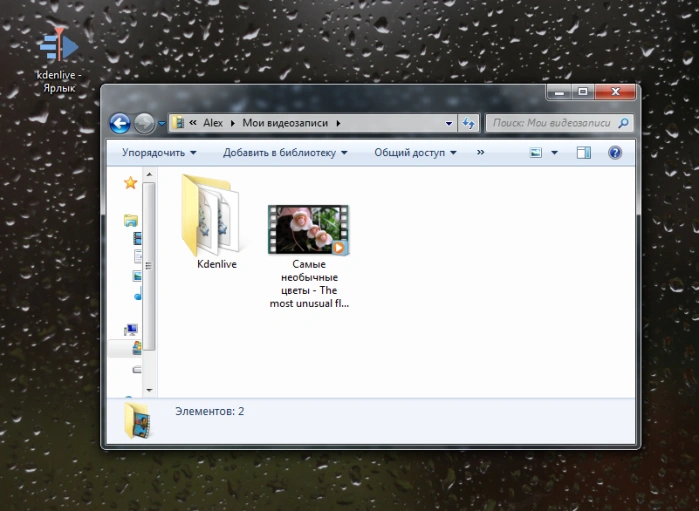Open the recent pages dropdown arrow
The image size is (699, 511).
[162, 124]
